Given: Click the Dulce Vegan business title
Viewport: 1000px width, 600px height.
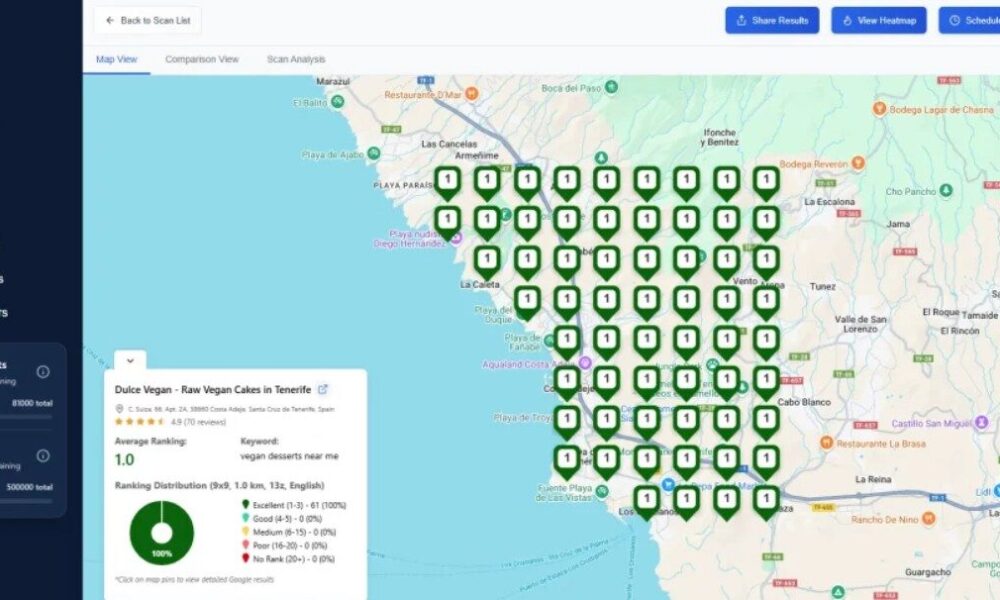Looking at the screenshot, I should point(213,390).
